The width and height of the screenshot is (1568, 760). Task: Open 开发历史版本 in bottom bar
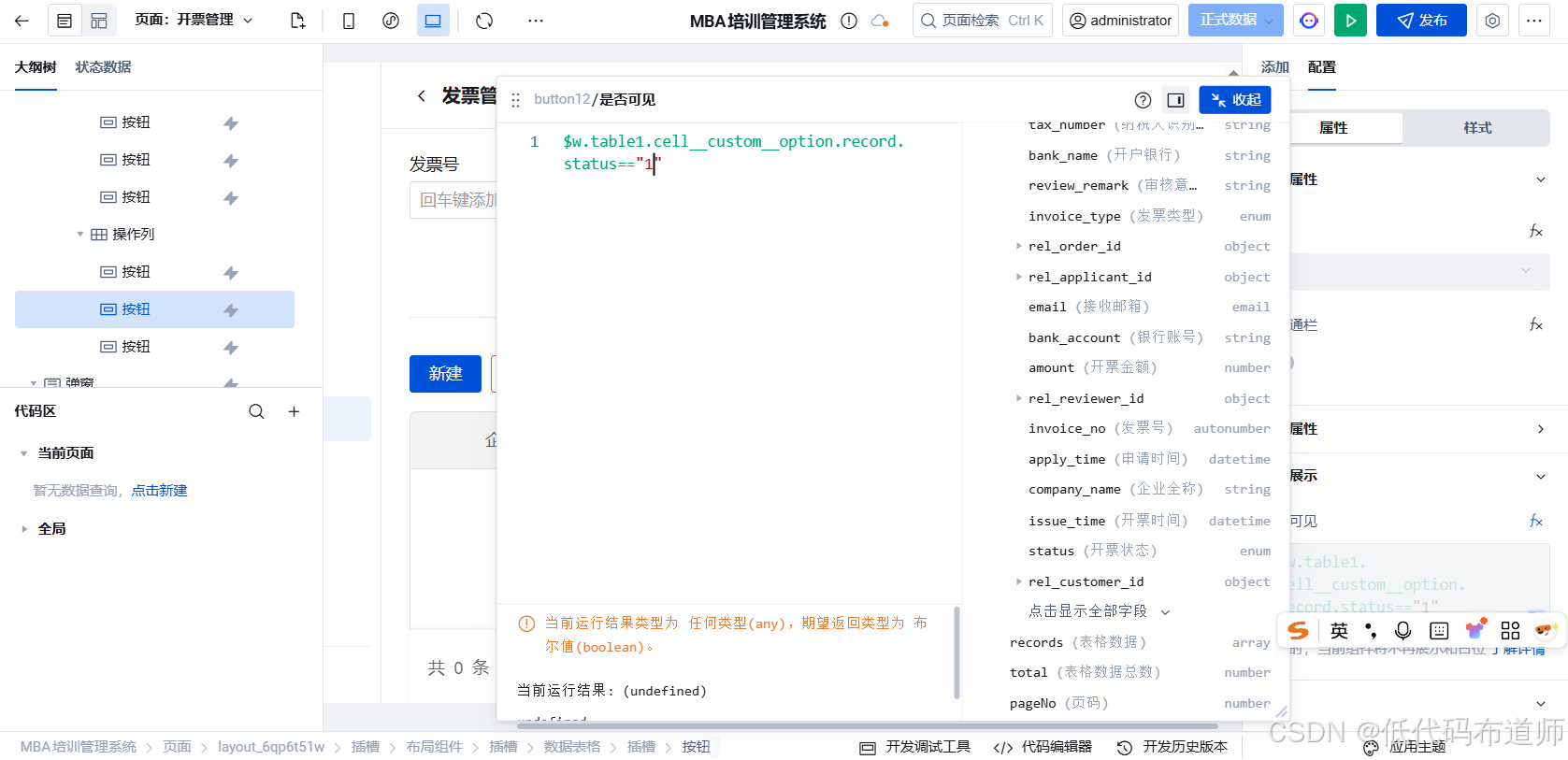1172,747
